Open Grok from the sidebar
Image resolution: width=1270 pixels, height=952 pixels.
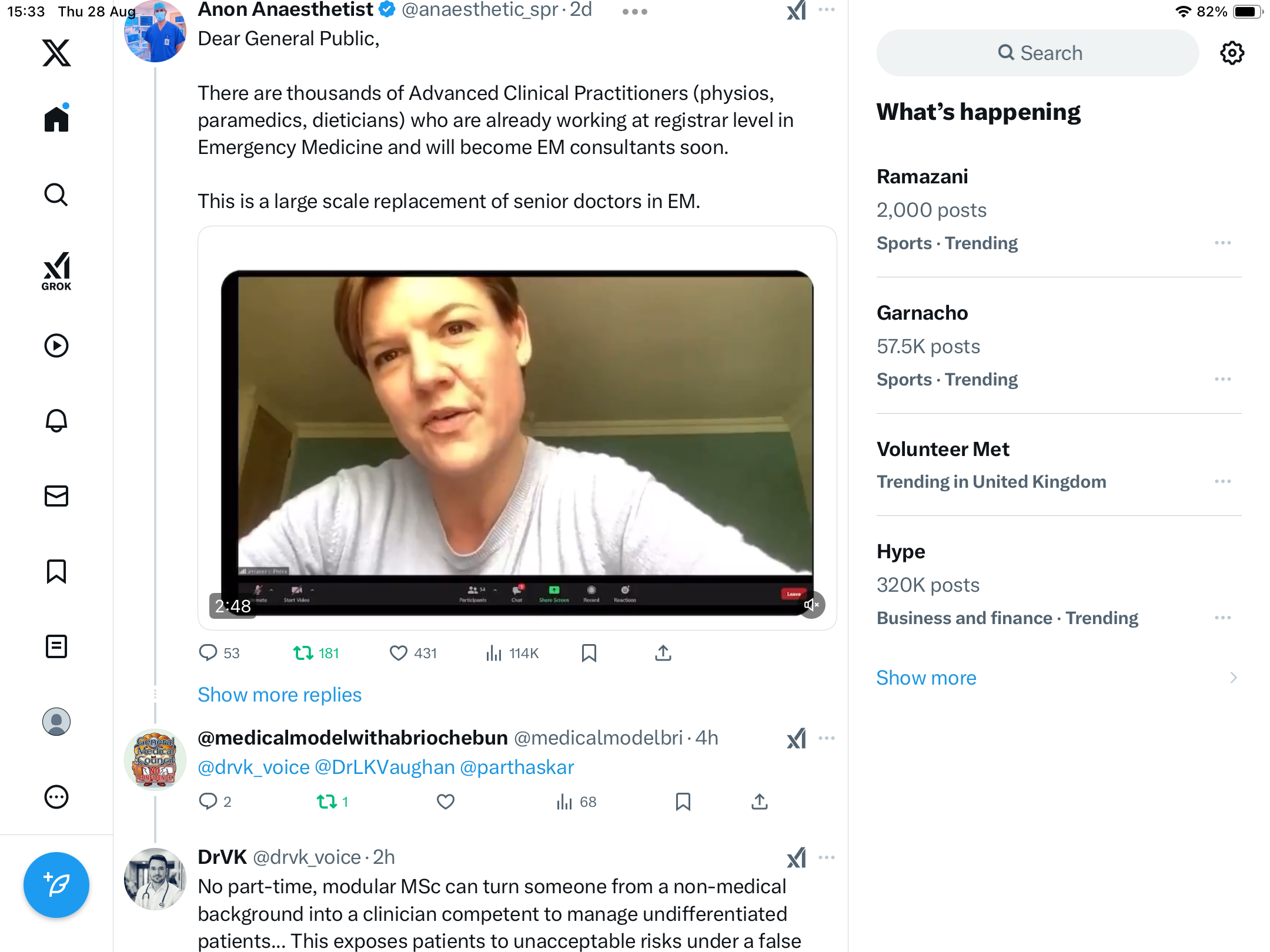pyautogui.click(x=56, y=271)
